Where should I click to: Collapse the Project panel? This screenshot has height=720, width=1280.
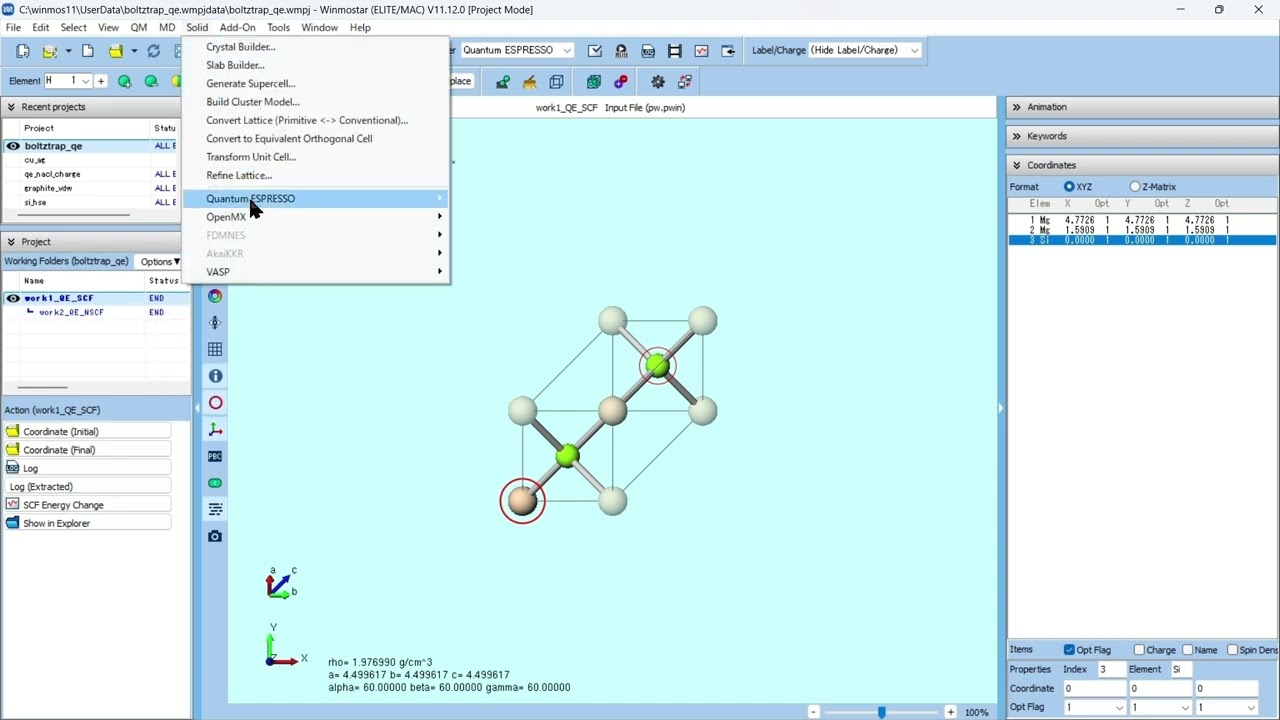click(11, 242)
